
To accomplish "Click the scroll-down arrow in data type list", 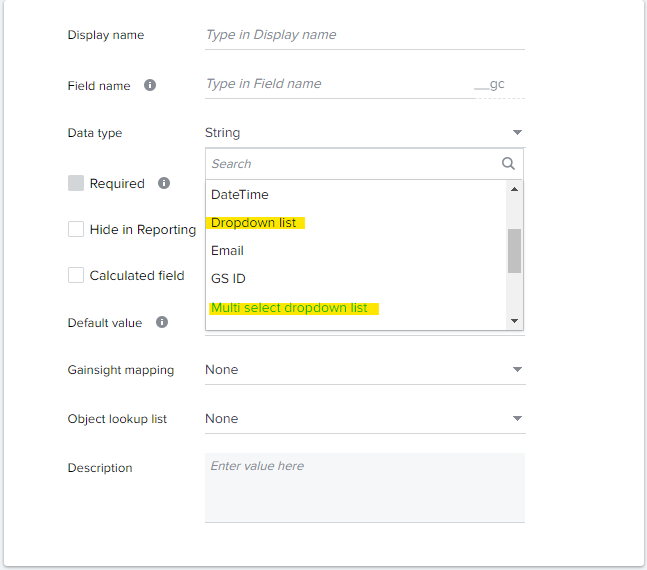I will [x=514, y=321].
